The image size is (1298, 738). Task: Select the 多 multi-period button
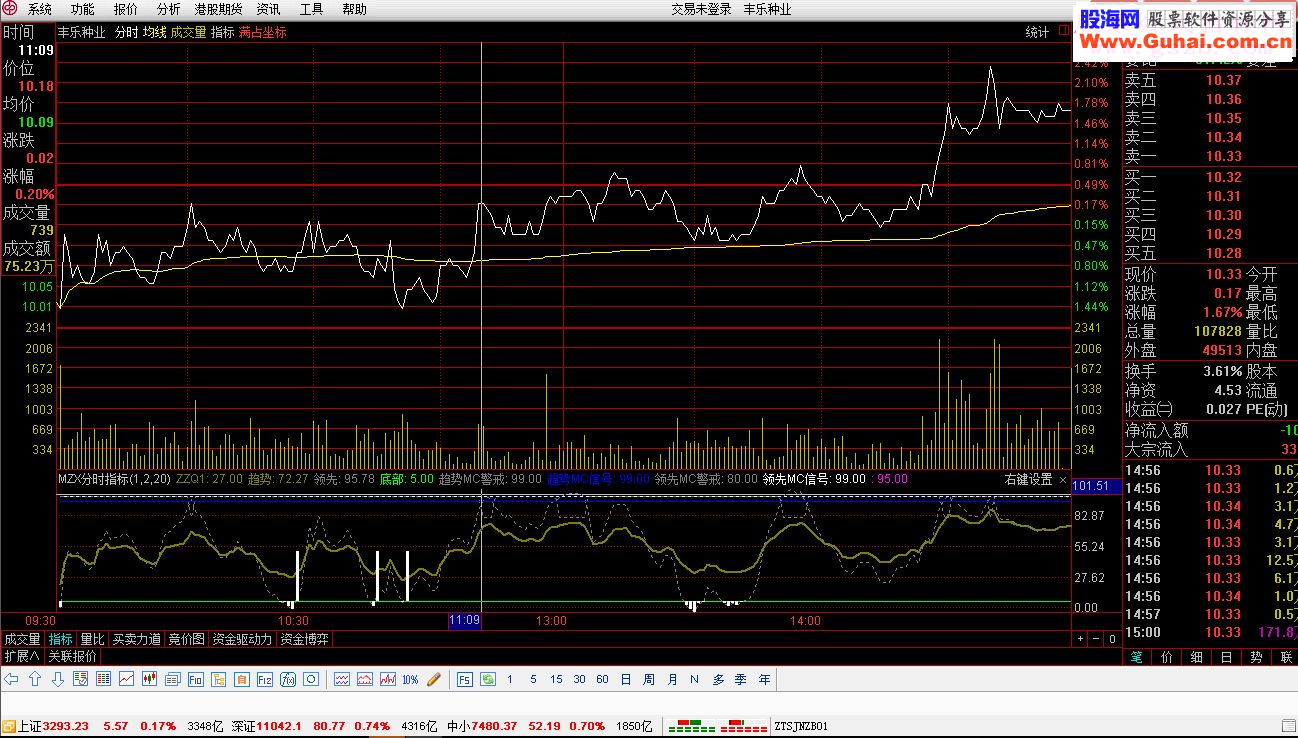tap(718, 679)
